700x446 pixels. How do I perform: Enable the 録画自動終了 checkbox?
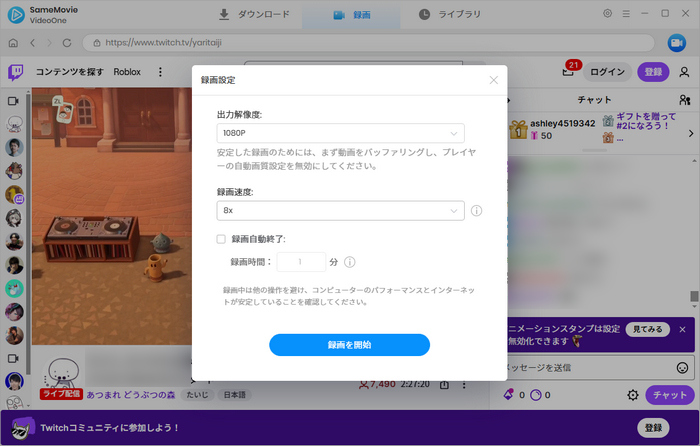(221, 239)
